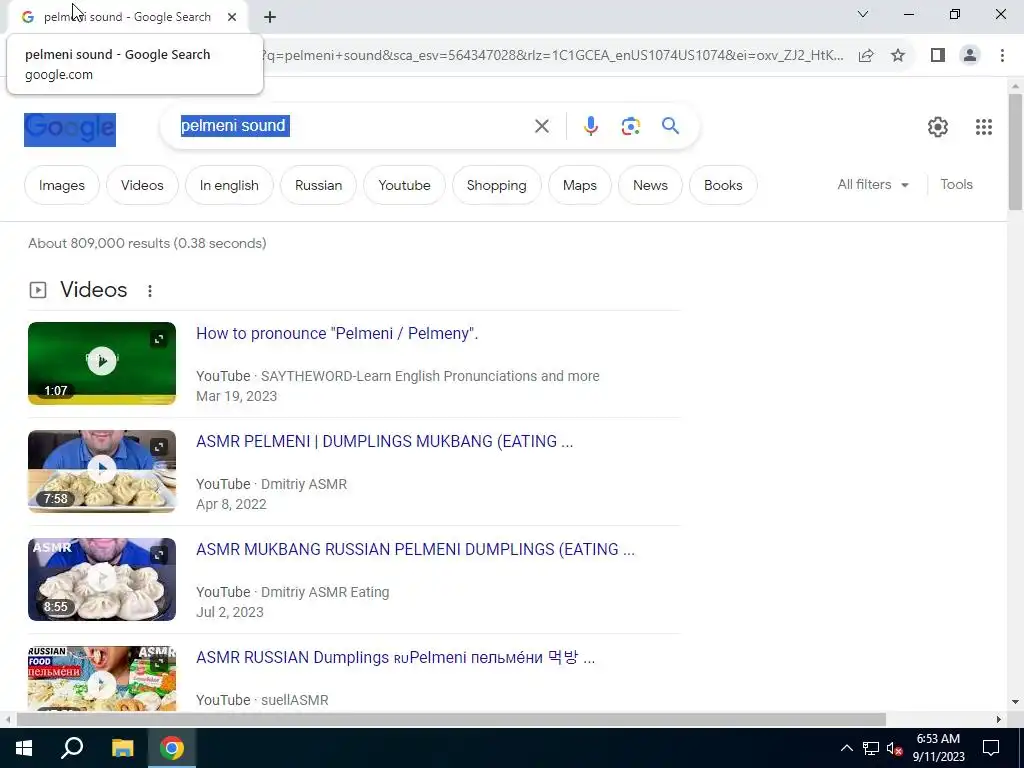The image size is (1024, 768).
Task: Share this page from address bar
Action: (x=866, y=56)
